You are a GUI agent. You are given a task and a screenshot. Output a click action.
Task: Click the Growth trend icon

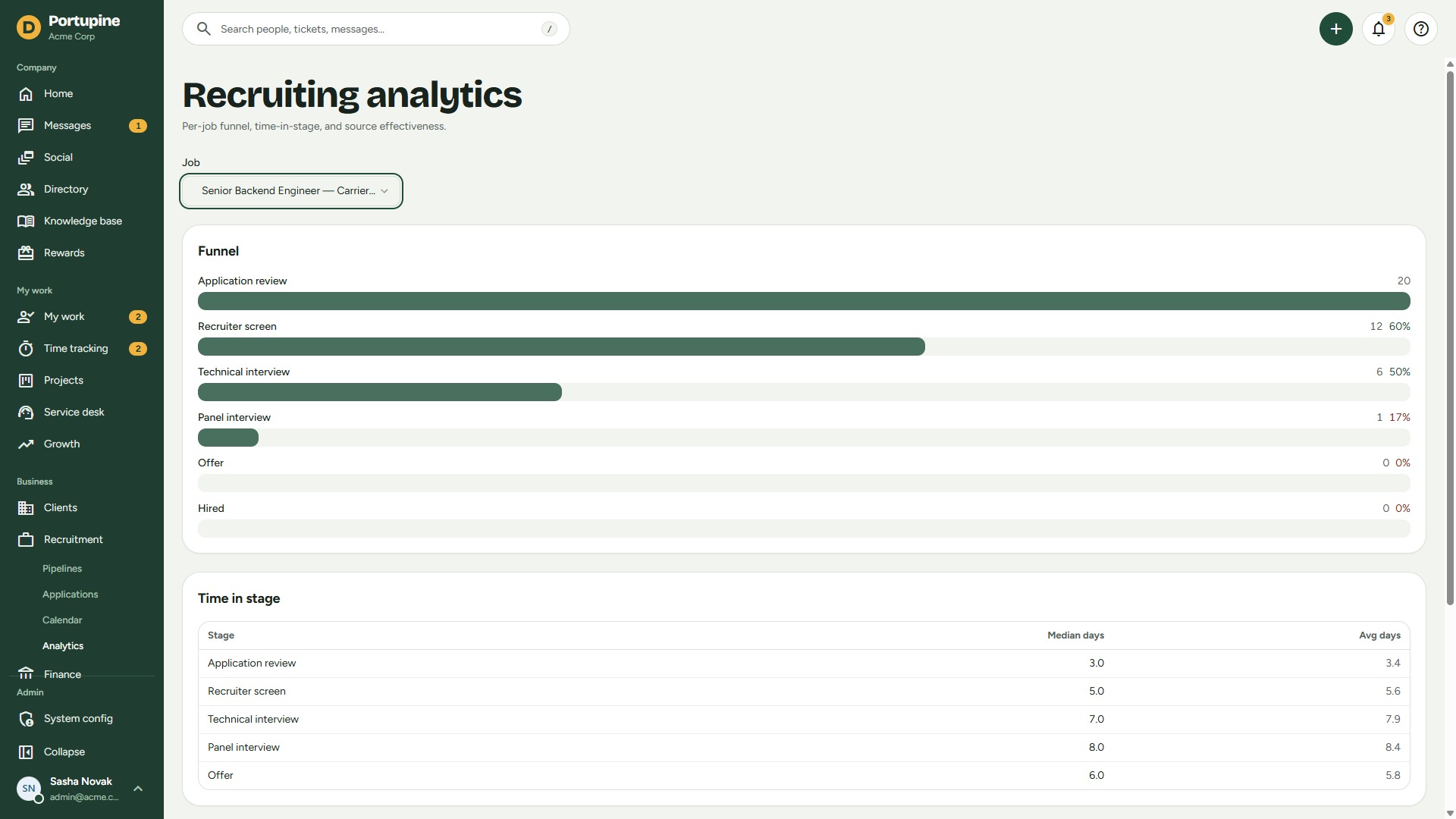coord(26,444)
